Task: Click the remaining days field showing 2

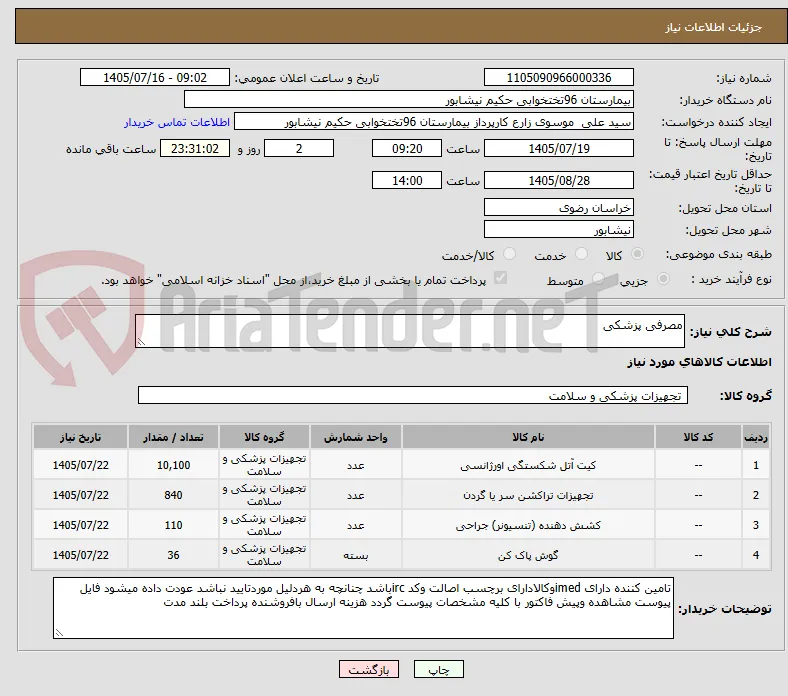Action: point(299,149)
